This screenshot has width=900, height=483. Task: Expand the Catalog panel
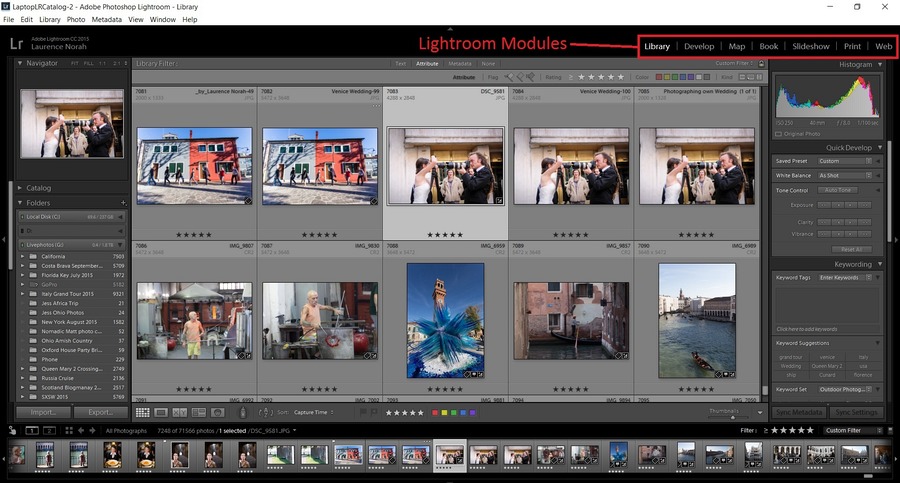(x=20, y=188)
